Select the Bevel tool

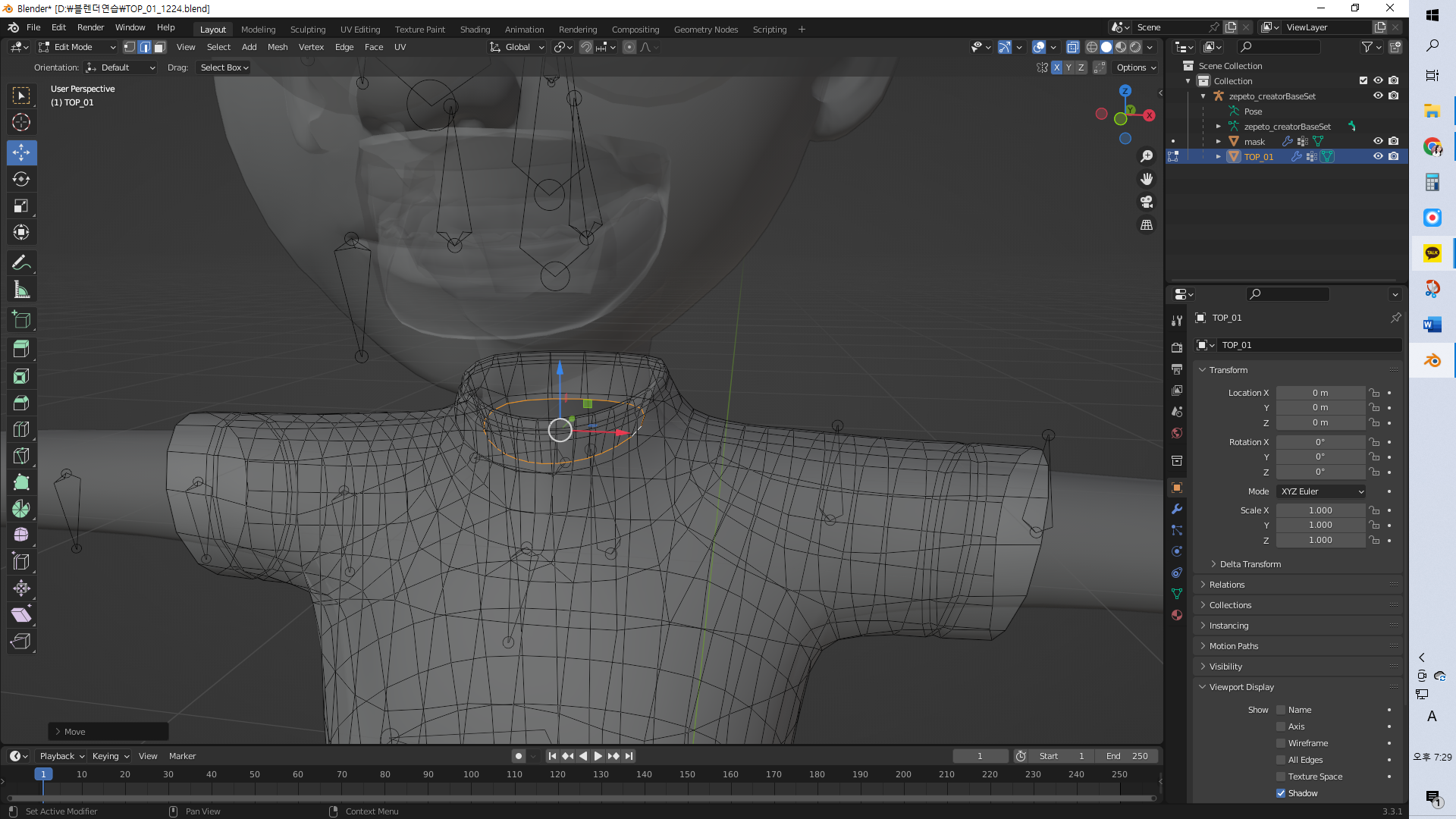click(x=21, y=403)
